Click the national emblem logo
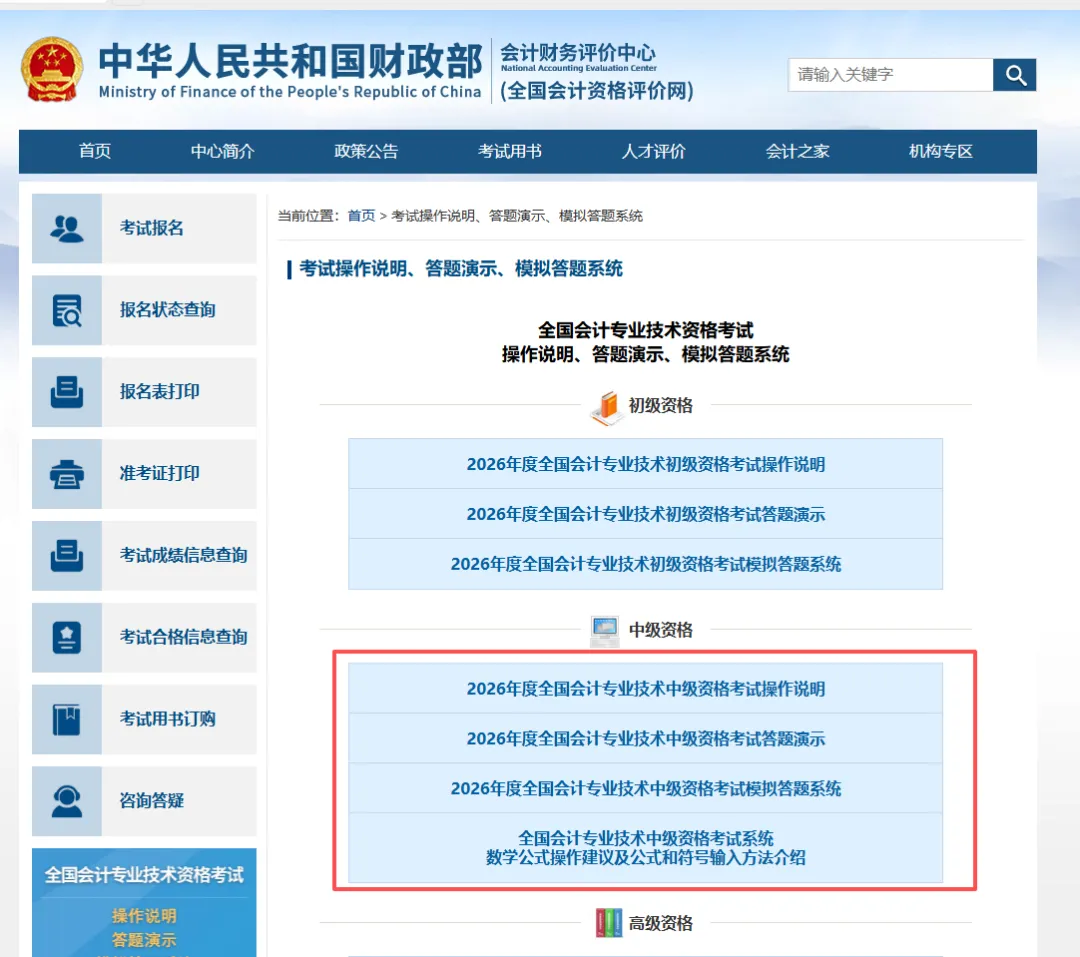Image resolution: width=1080 pixels, height=957 pixels. pos(52,70)
